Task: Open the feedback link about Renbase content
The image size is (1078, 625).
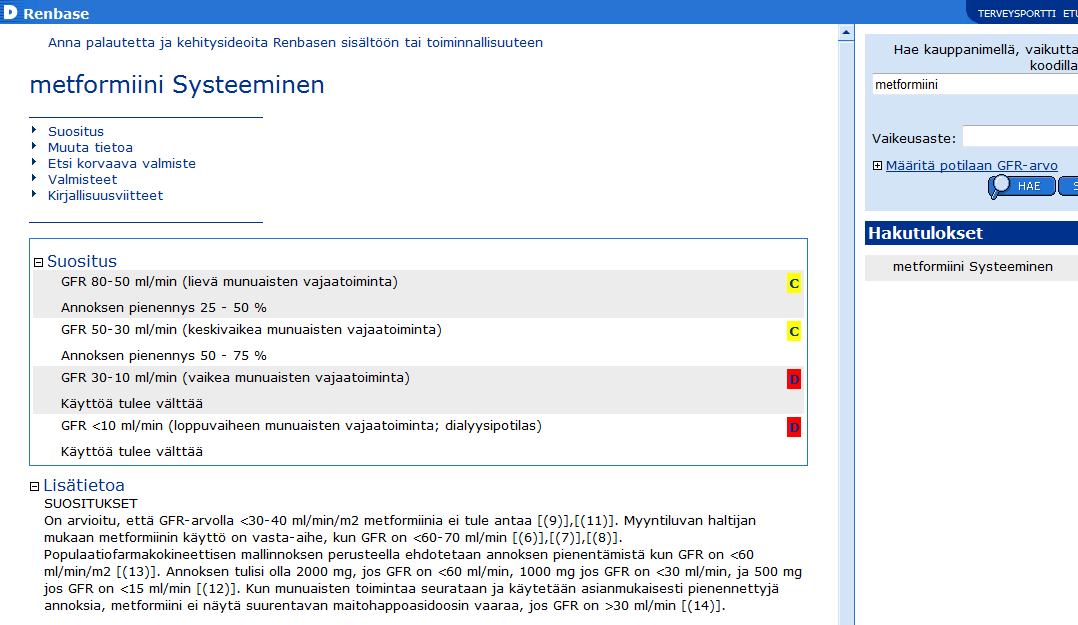Action: 295,43
